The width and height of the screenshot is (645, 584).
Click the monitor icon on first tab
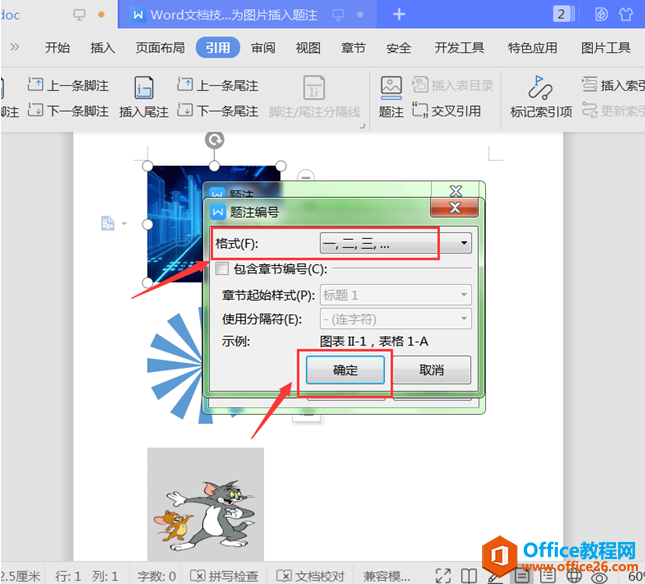(79, 15)
